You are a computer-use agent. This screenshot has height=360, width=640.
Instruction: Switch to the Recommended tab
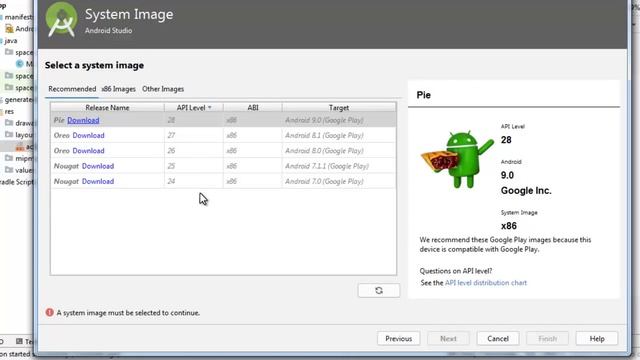coord(72,89)
